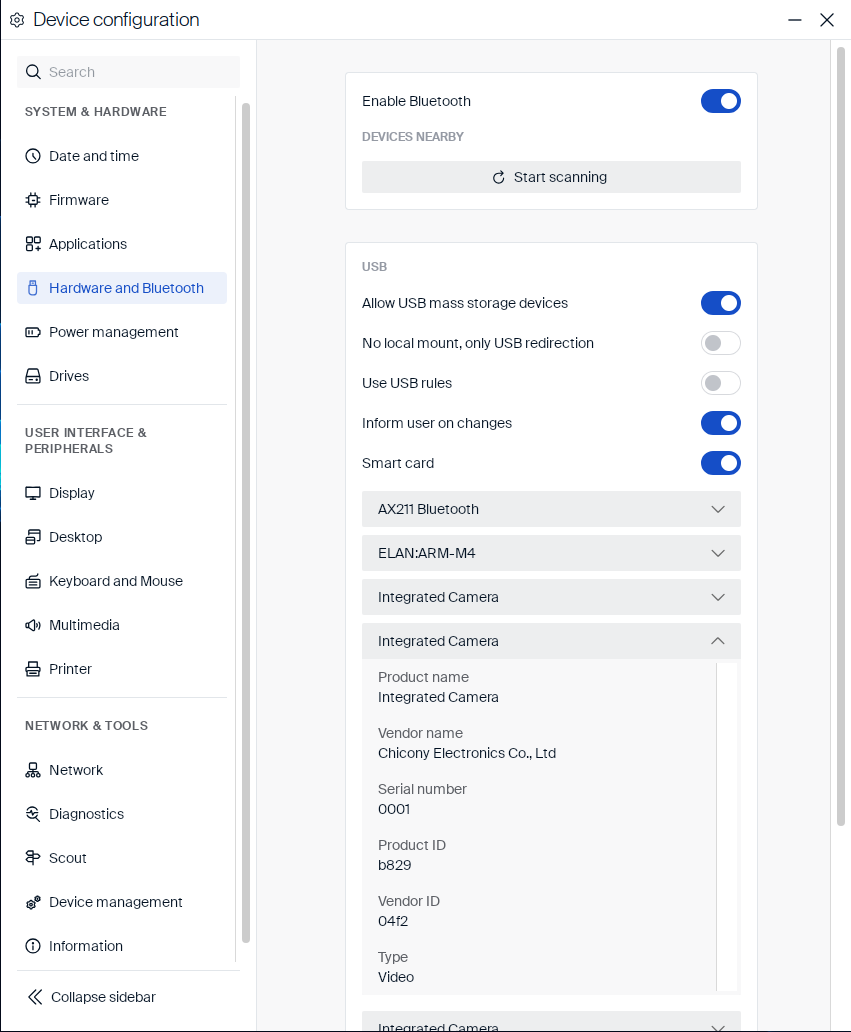Open the Drives icon in sidebar

[x=33, y=376]
